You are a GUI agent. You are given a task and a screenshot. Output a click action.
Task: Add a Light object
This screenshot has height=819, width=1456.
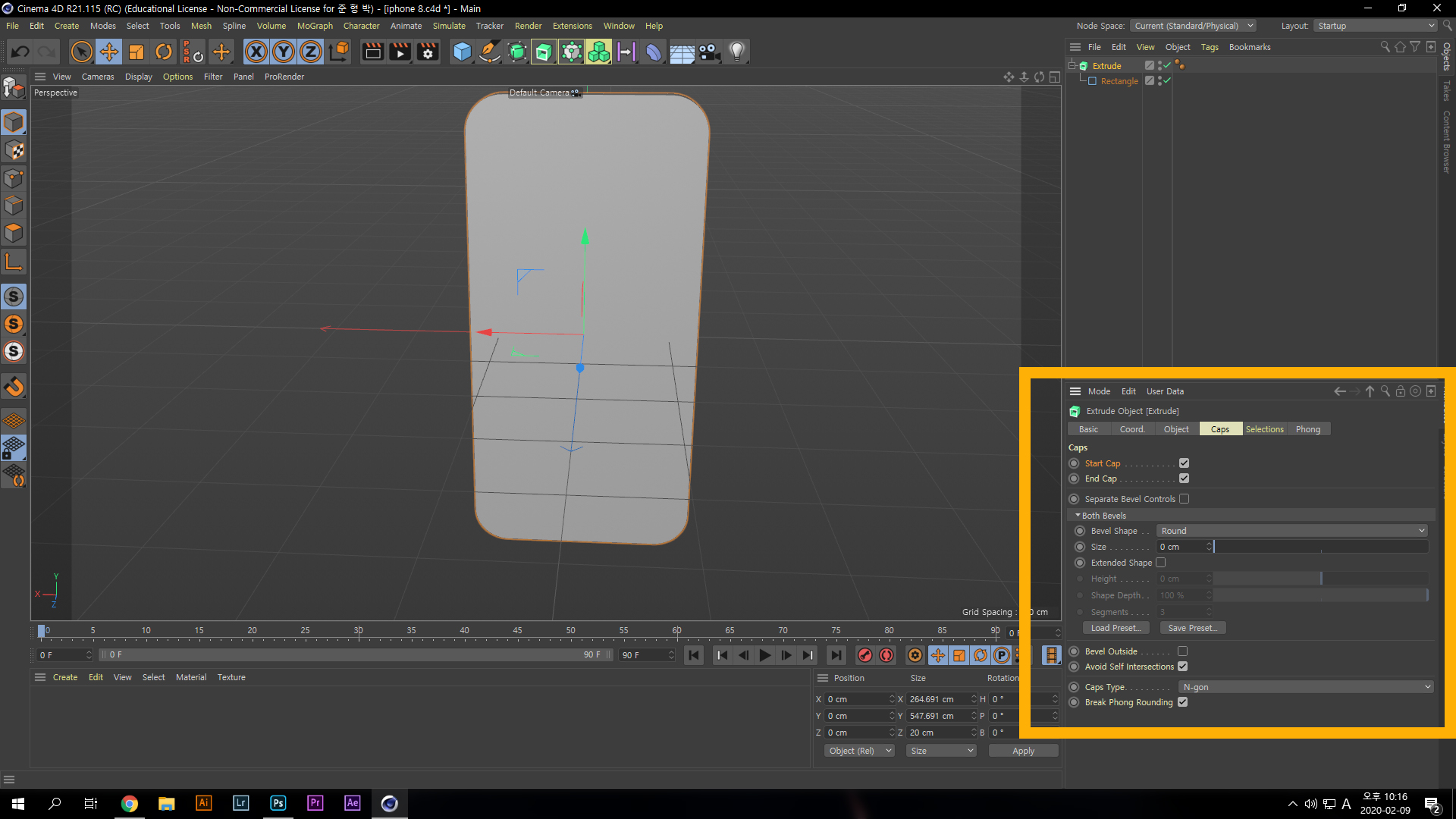(x=736, y=52)
